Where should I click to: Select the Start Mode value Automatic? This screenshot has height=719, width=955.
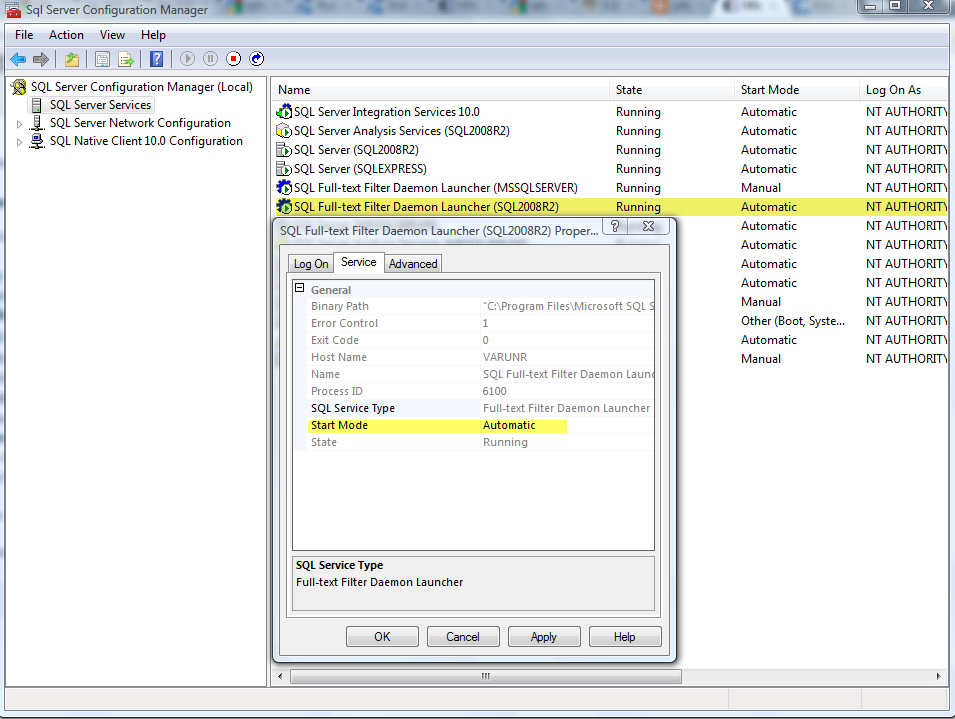click(x=509, y=426)
